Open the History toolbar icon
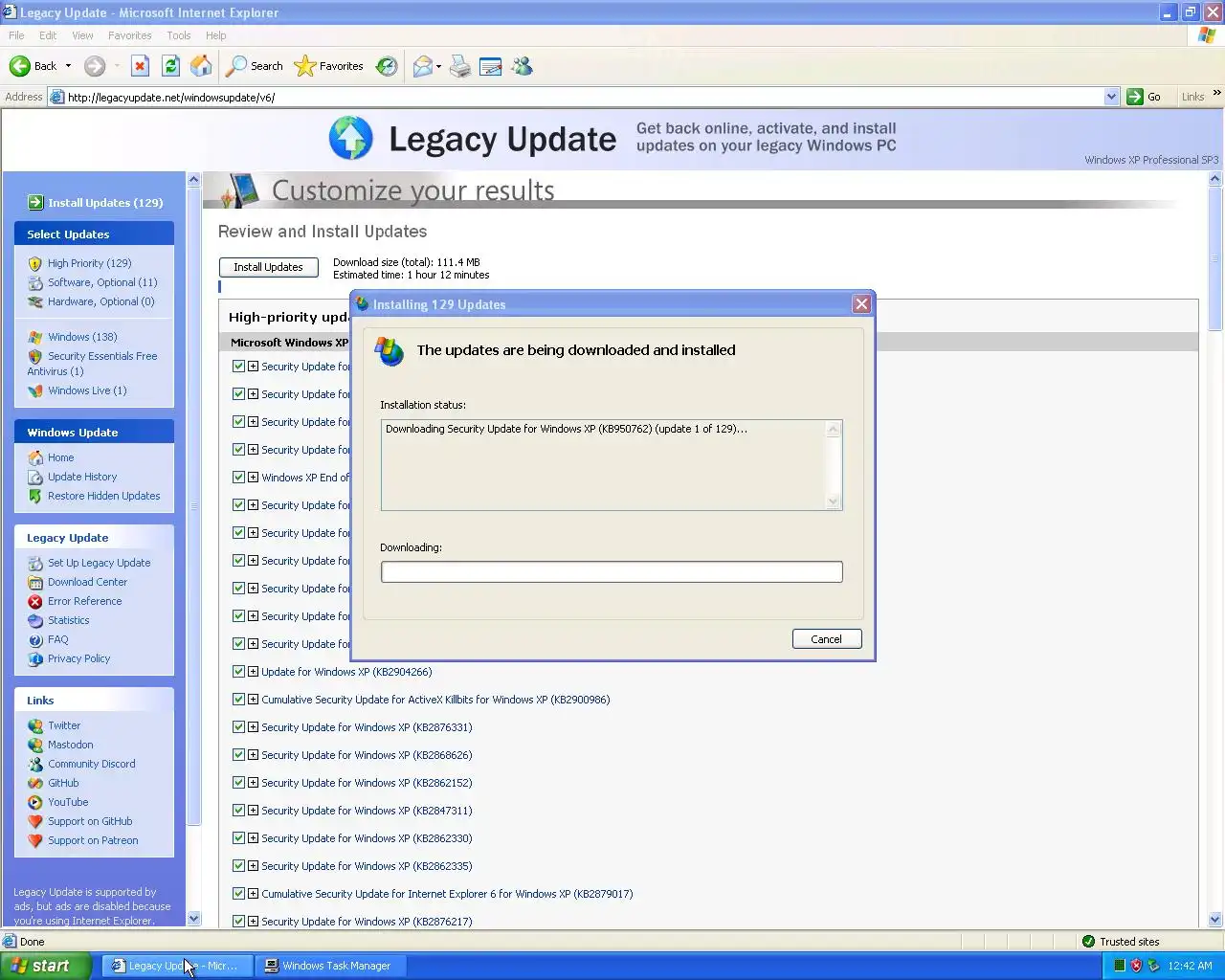This screenshot has height=980, width=1225. (x=387, y=66)
